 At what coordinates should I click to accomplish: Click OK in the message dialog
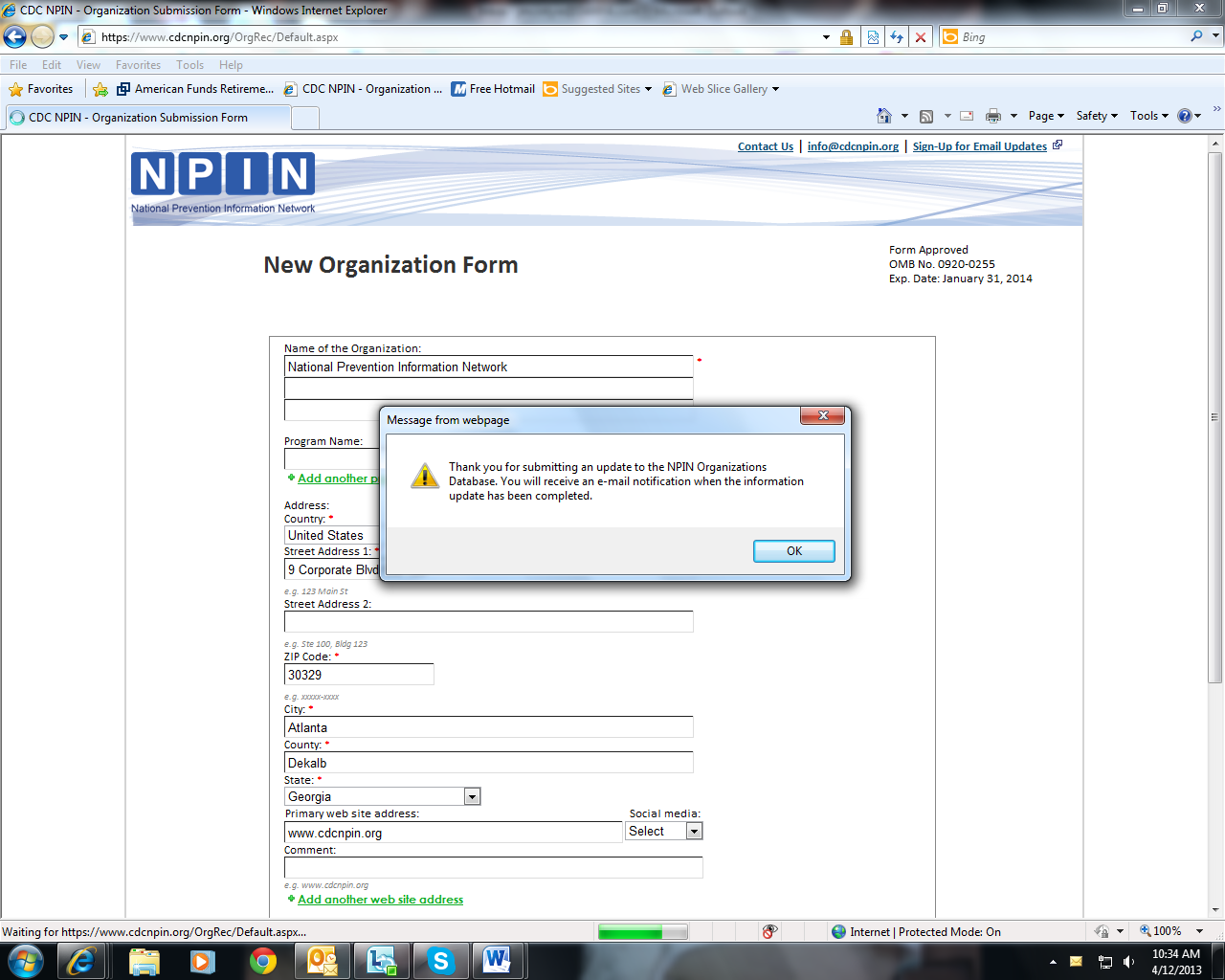click(x=794, y=551)
